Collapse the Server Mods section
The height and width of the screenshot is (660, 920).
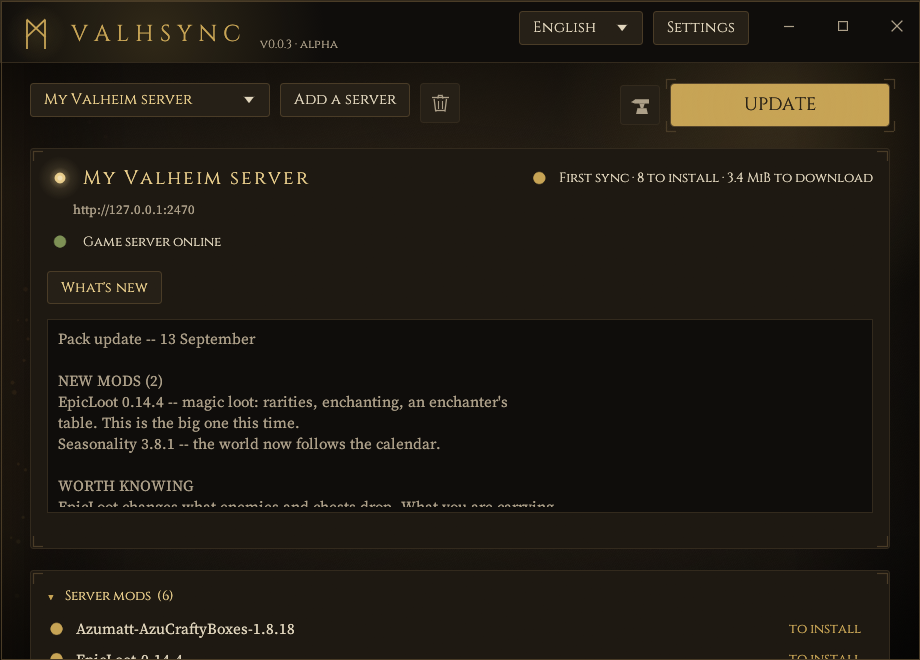tap(110, 595)
